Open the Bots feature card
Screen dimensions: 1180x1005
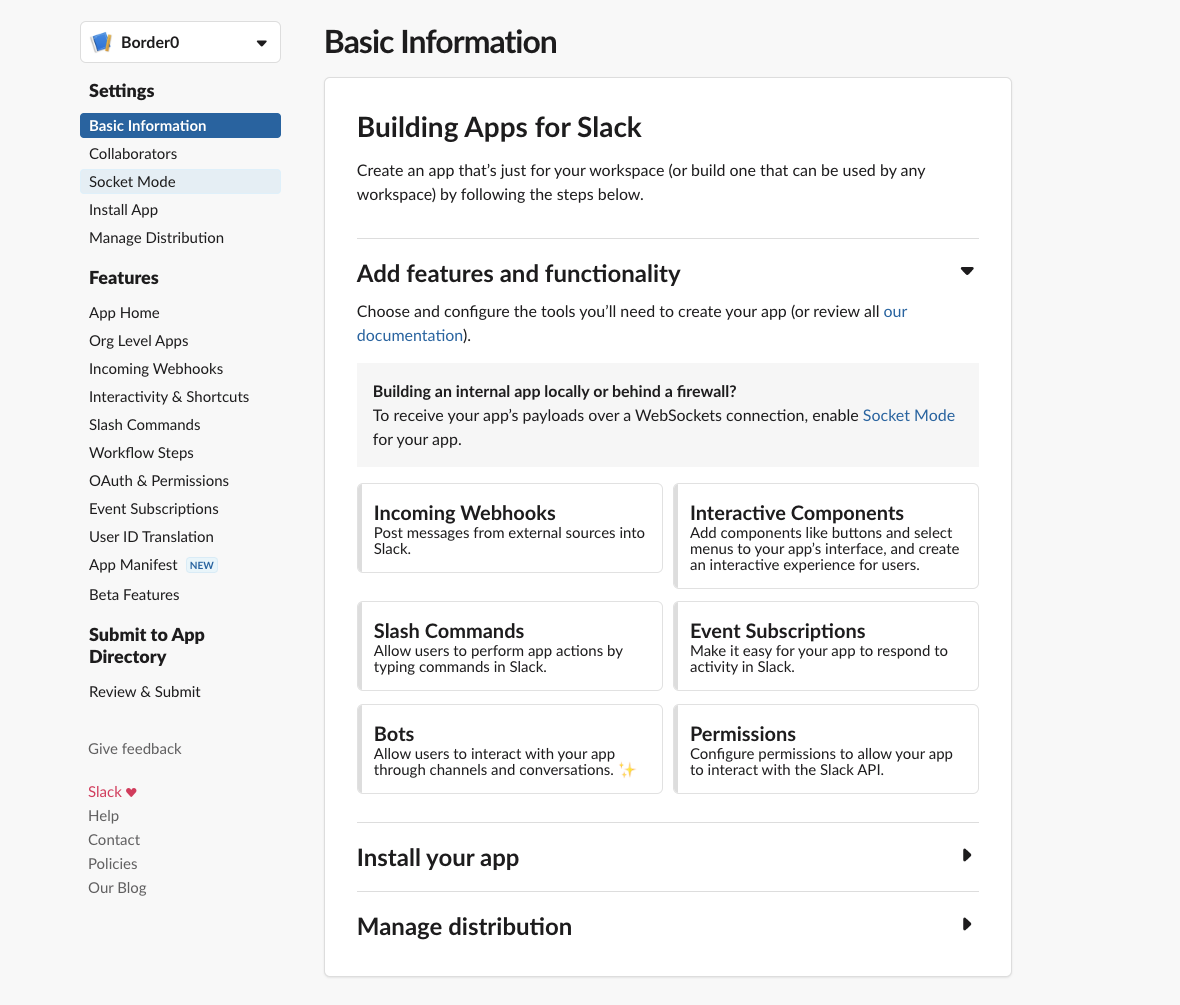[510, 749]
